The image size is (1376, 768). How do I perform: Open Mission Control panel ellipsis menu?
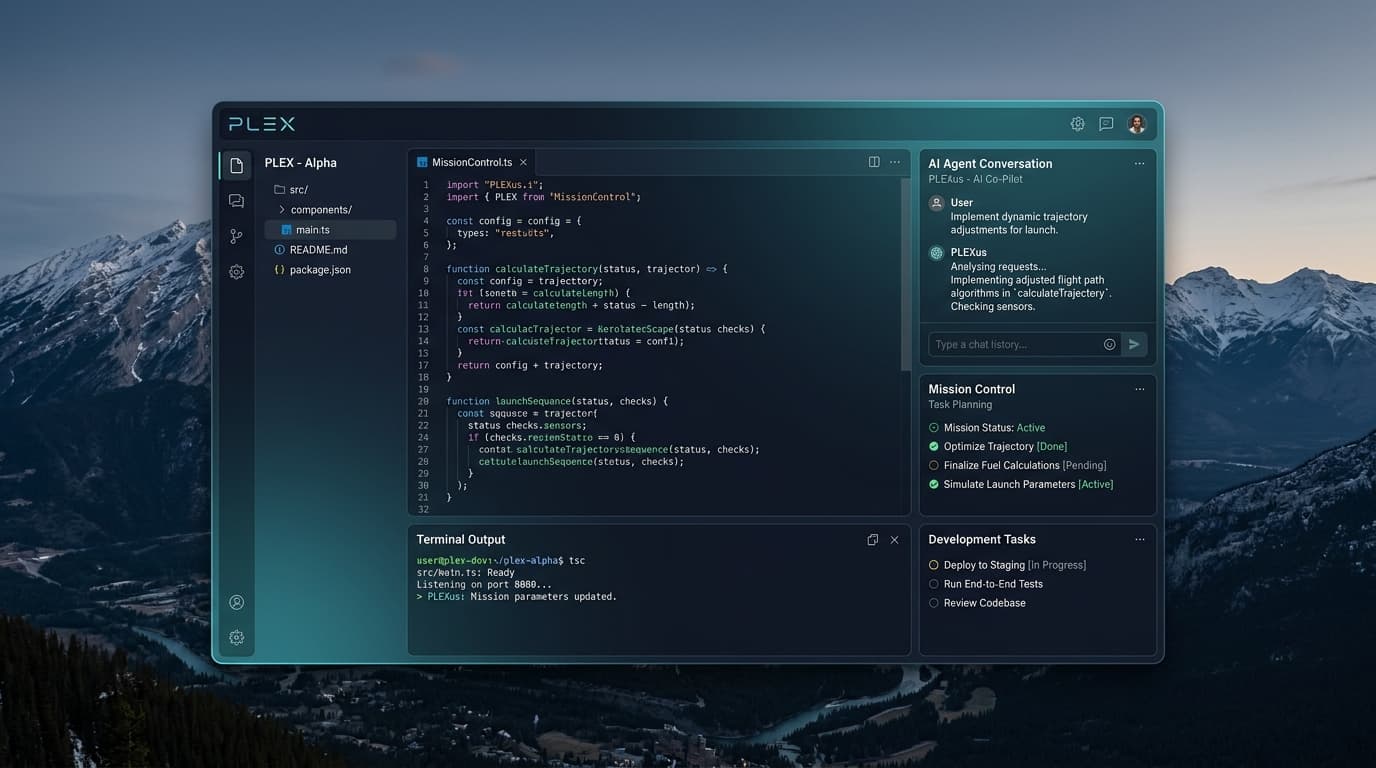tap(1139, 389)
